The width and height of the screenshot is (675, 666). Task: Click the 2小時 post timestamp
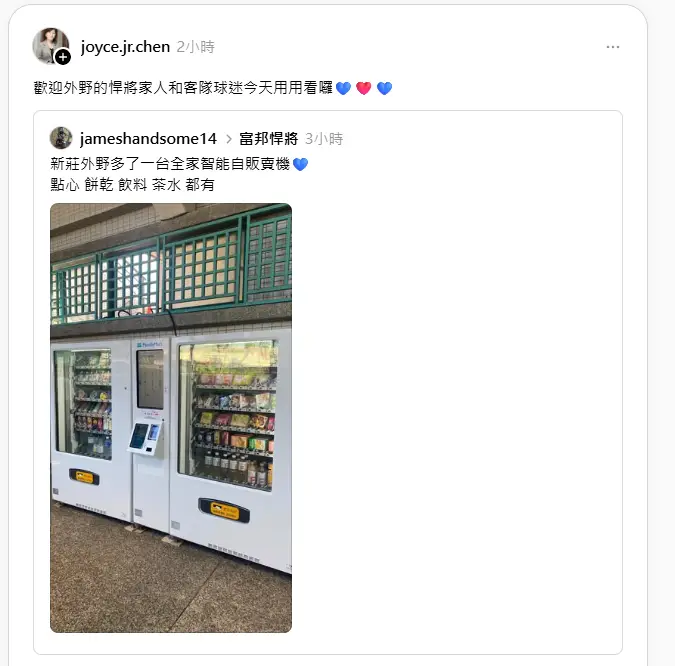pyautogui.click(x=195, y=46)
